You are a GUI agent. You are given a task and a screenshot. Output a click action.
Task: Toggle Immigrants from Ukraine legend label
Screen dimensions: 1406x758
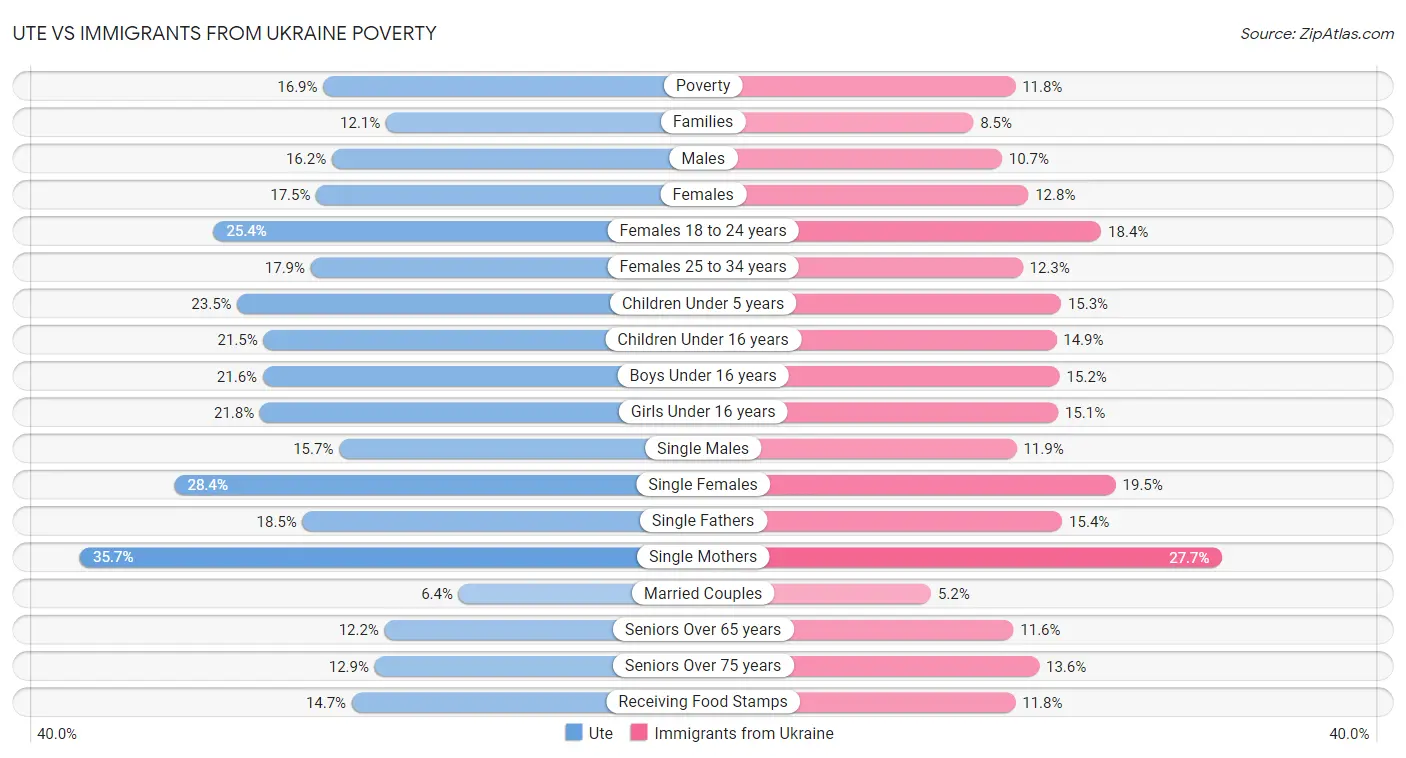[x=744, y=733]
